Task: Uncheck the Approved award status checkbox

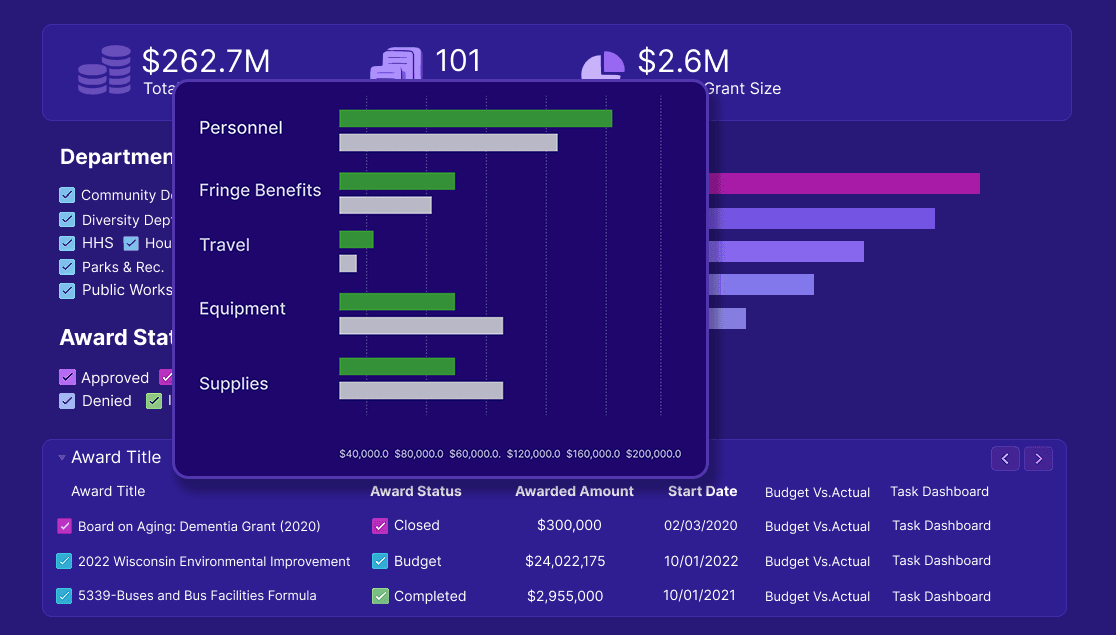Action: [x=67, y=378]
